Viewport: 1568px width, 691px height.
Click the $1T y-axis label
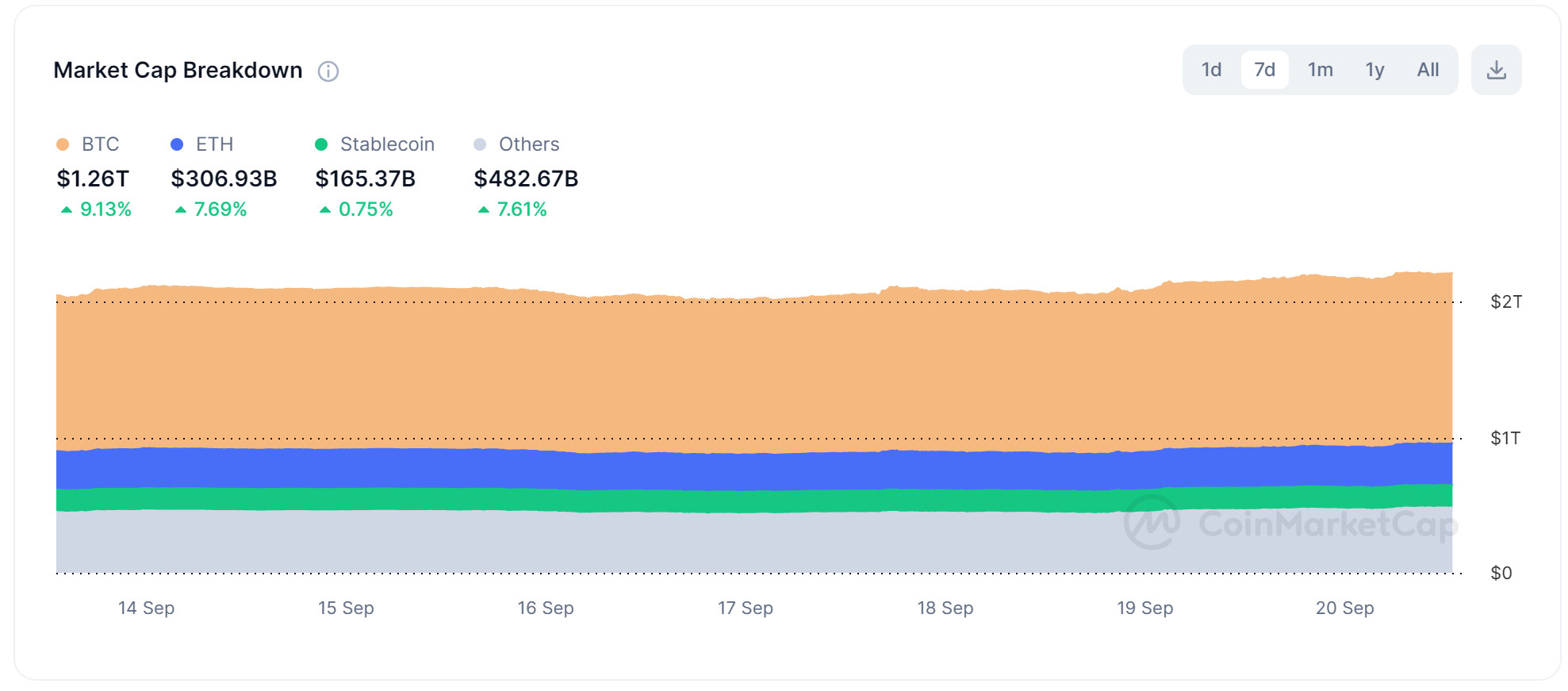pyautogui.click(x=1505, y=438)
